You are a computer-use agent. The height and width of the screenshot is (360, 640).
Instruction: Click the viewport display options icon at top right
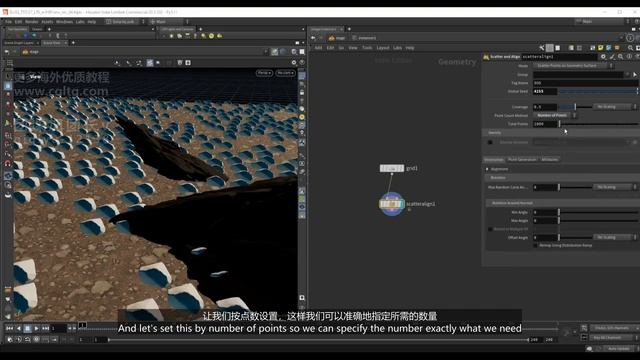tap(293, 62)
